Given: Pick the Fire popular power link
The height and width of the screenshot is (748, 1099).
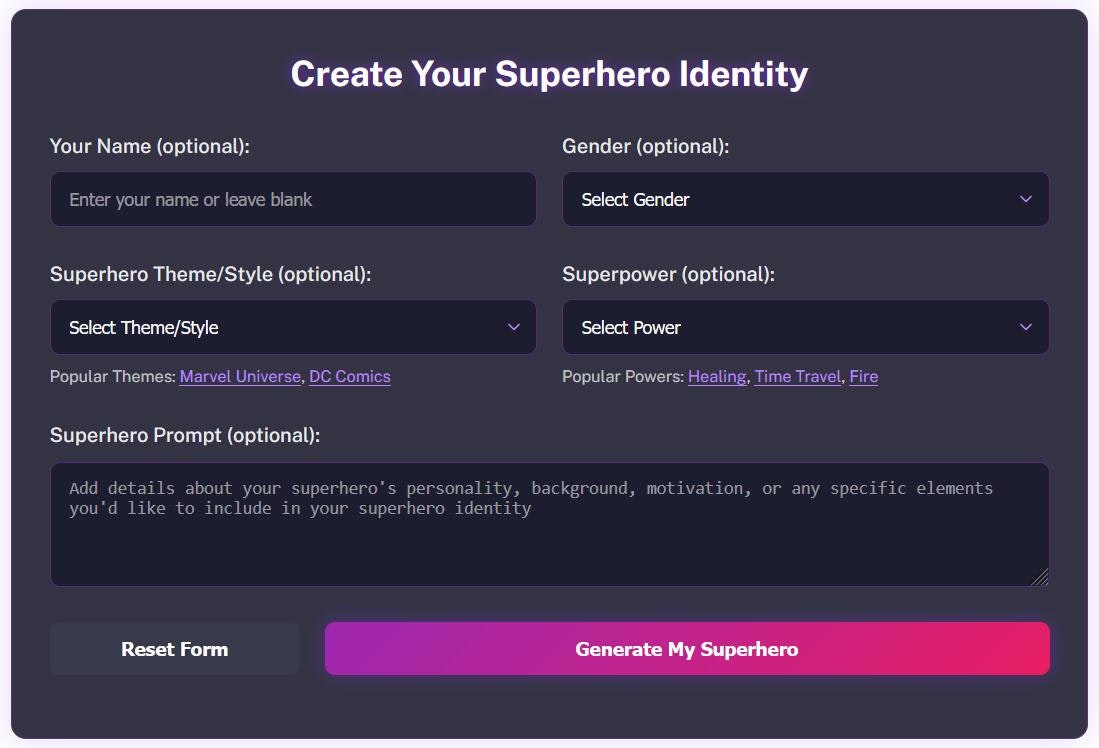Looking at the screenshot, I should pos(863,377).
